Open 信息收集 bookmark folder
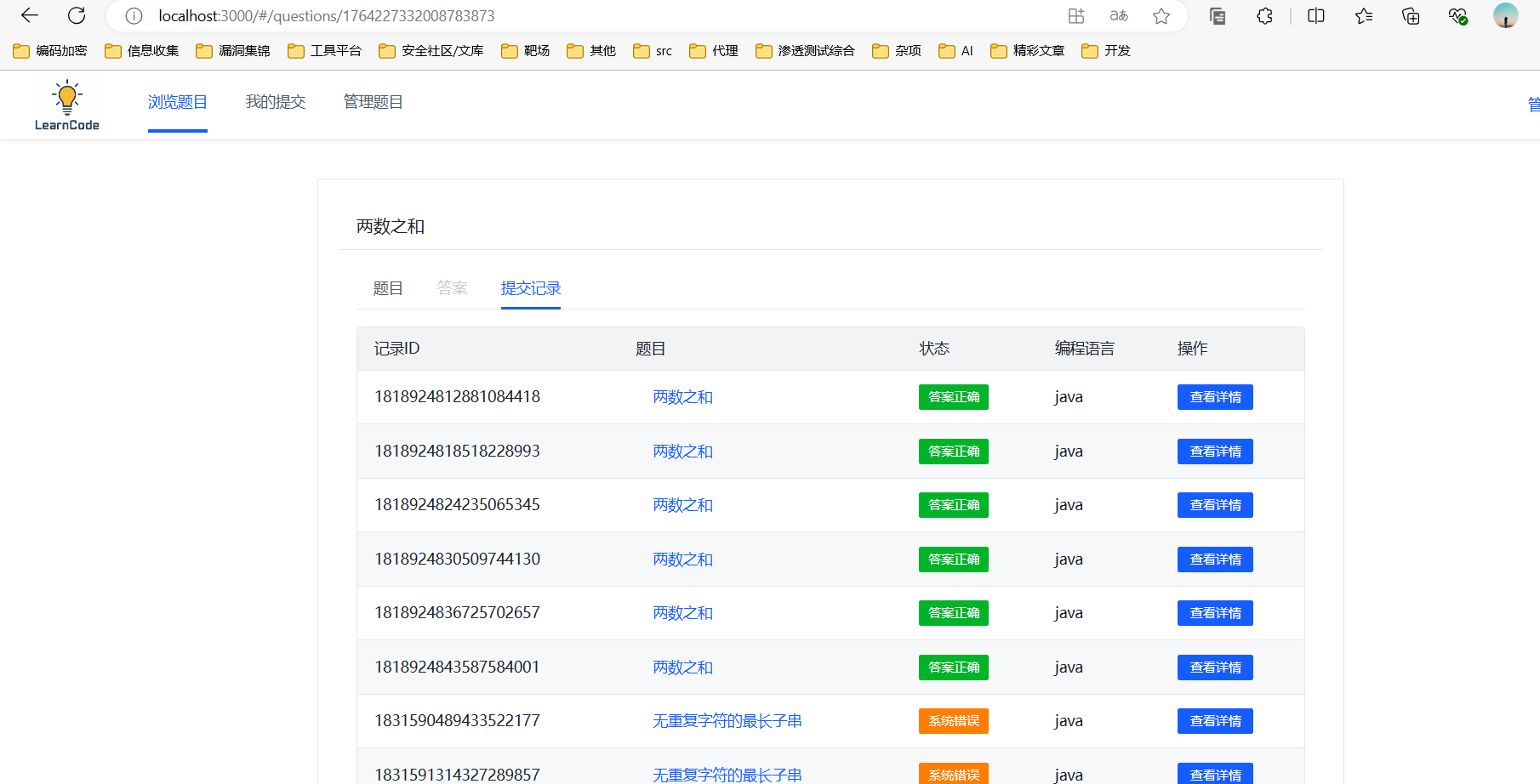1540x784 pixels. (x=142, y=51)
